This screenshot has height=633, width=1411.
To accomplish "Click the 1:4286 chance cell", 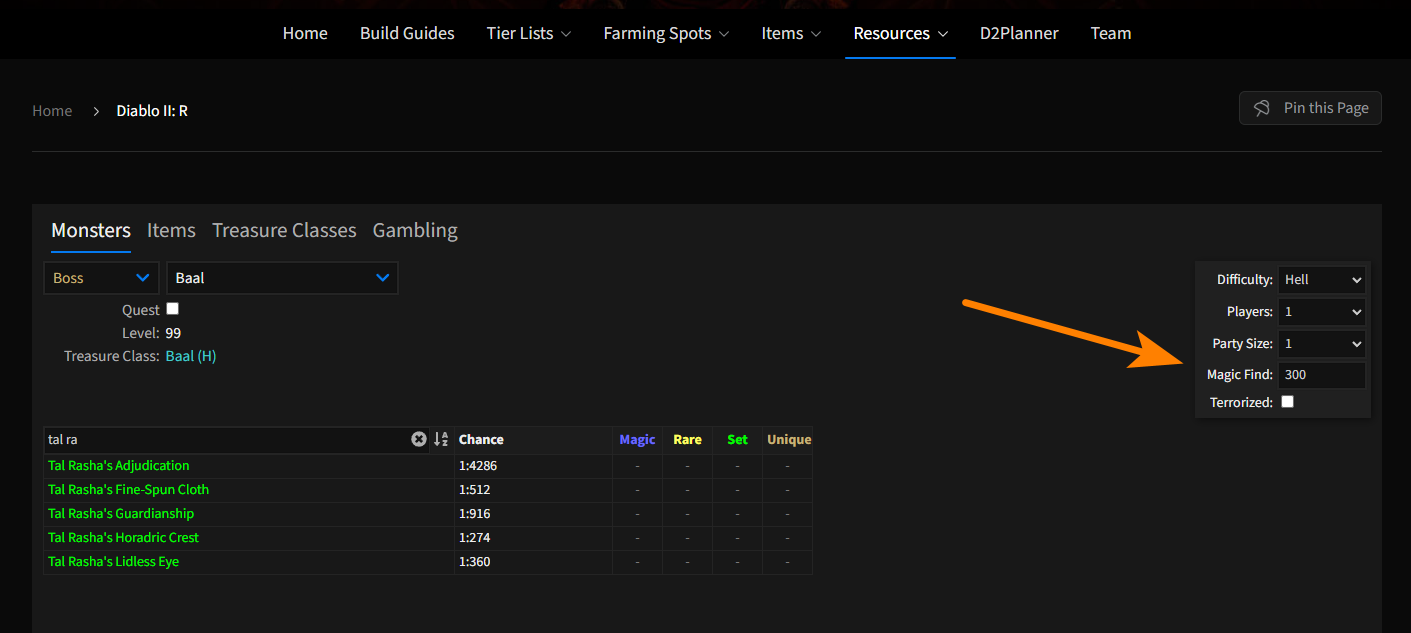I will pos(533,465).
